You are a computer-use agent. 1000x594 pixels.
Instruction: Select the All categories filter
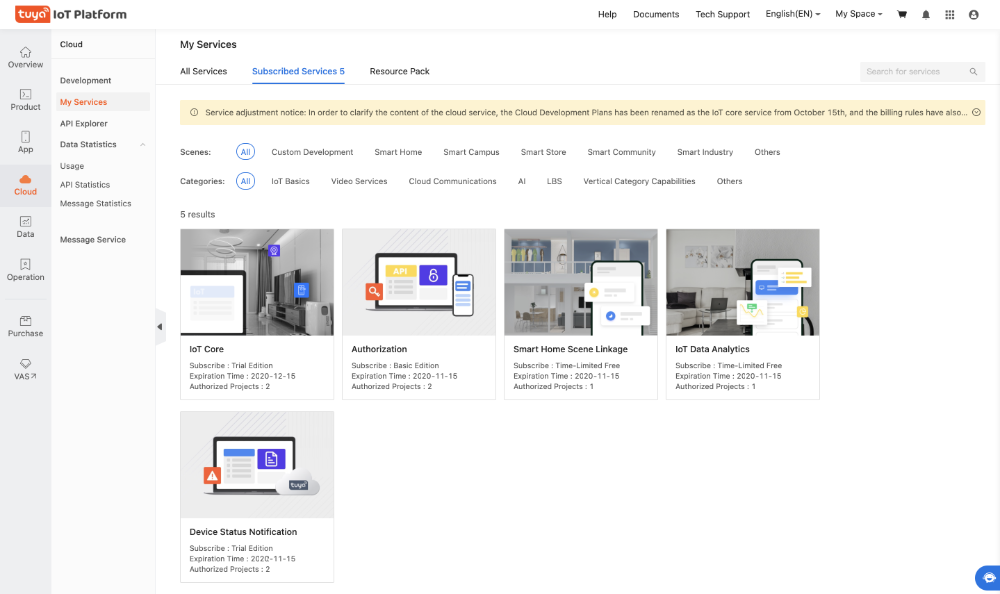pos(246,181)
